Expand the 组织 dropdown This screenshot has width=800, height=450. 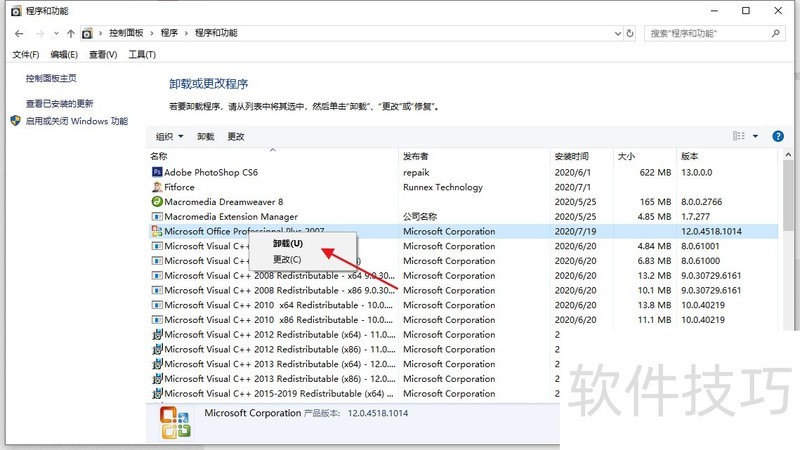coord(169,136)
